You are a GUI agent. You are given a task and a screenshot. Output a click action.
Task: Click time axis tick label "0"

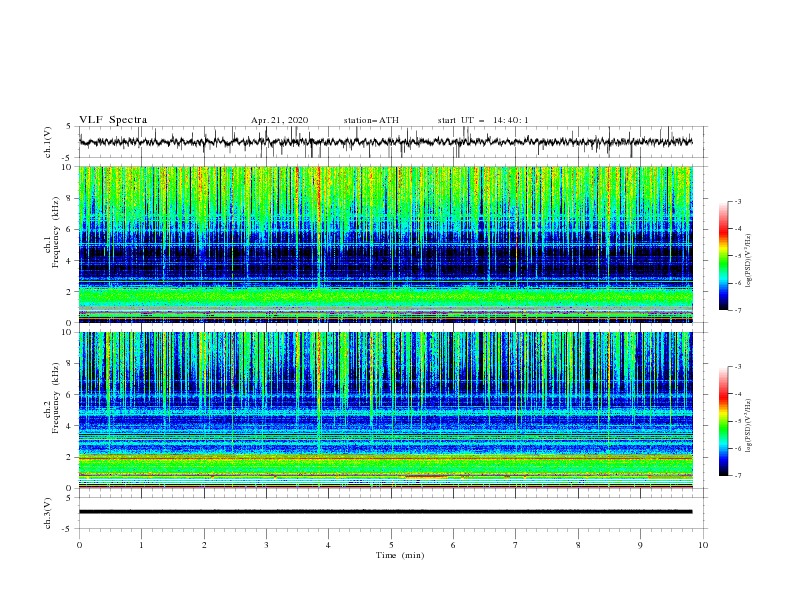(79, 545)
